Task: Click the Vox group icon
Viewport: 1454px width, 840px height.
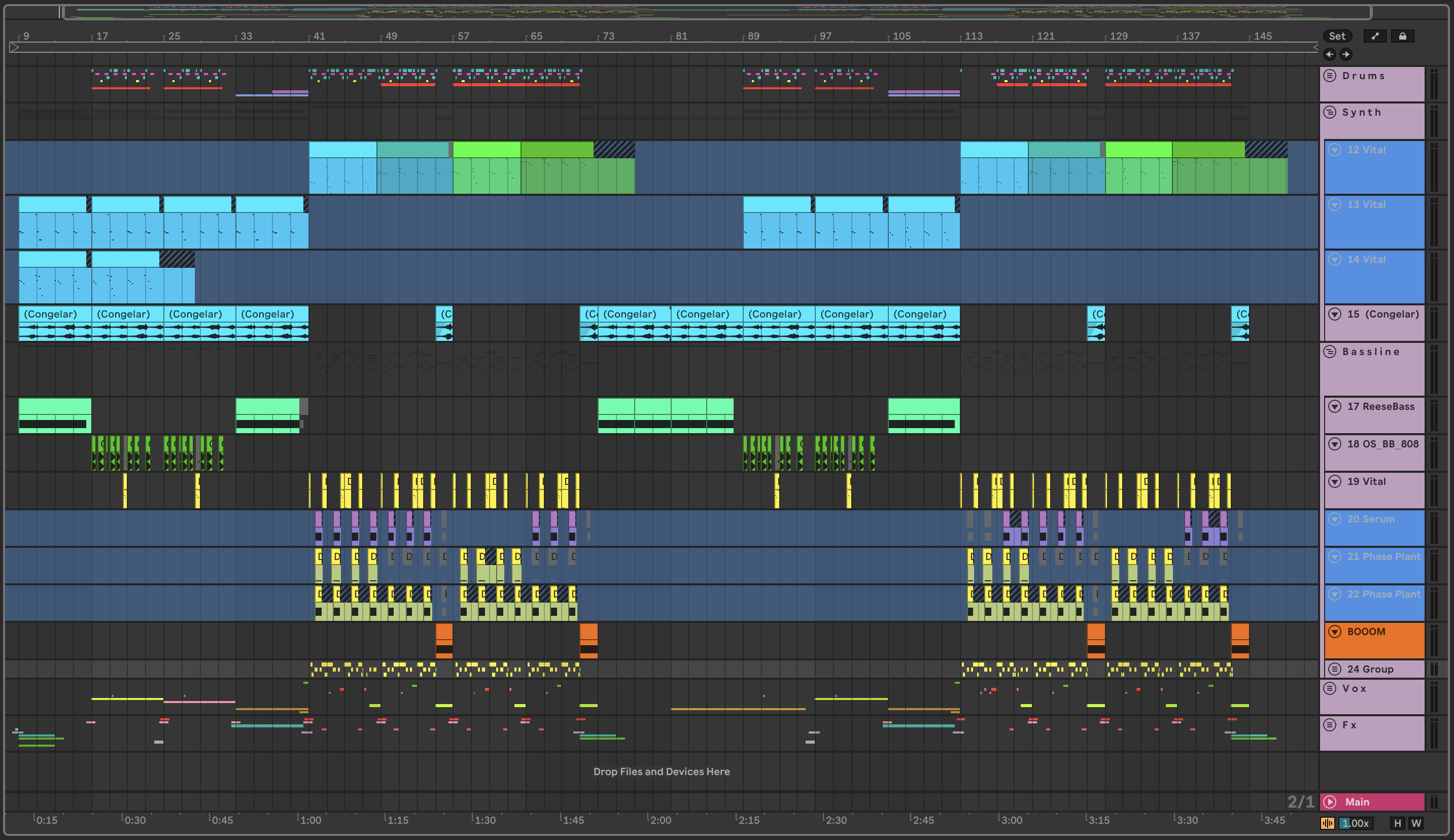Action: (x=1329, y=688)
